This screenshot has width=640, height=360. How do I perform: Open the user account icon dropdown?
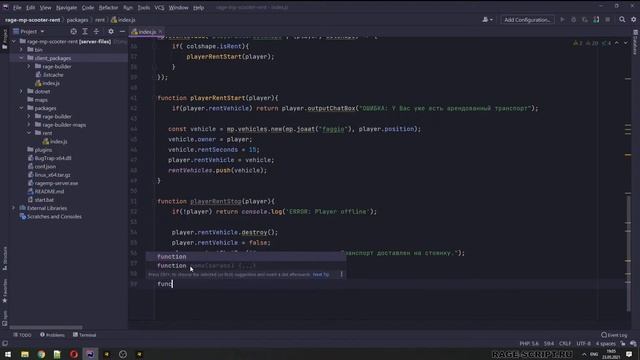coord(487,20)
